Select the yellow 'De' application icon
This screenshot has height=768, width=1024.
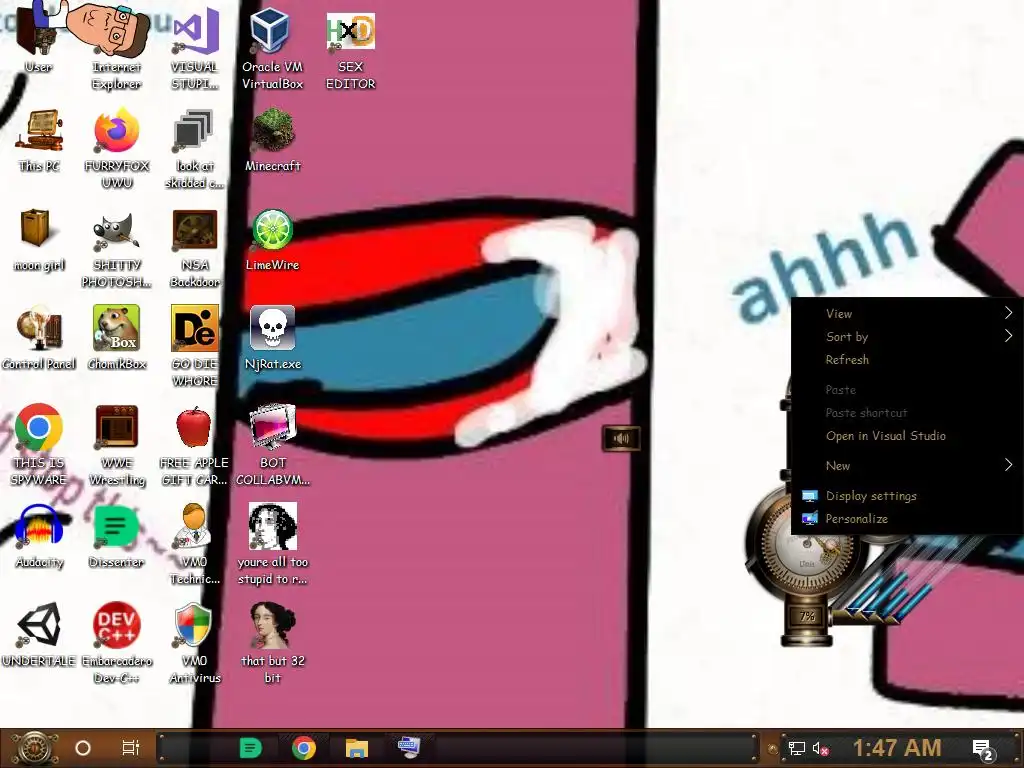[x=195, y=346]
